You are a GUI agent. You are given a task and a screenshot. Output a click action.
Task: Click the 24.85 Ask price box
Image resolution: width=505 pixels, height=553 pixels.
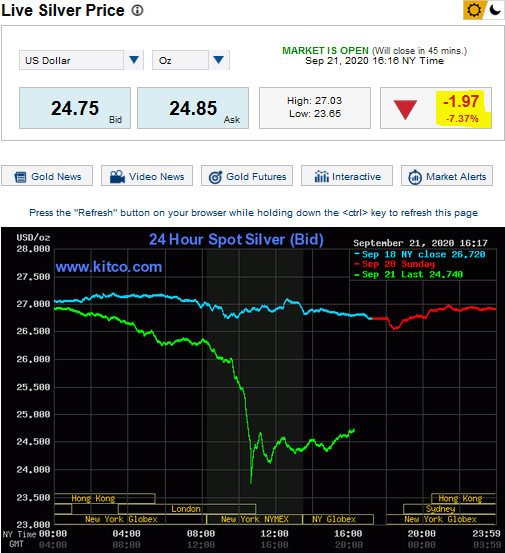193,108
